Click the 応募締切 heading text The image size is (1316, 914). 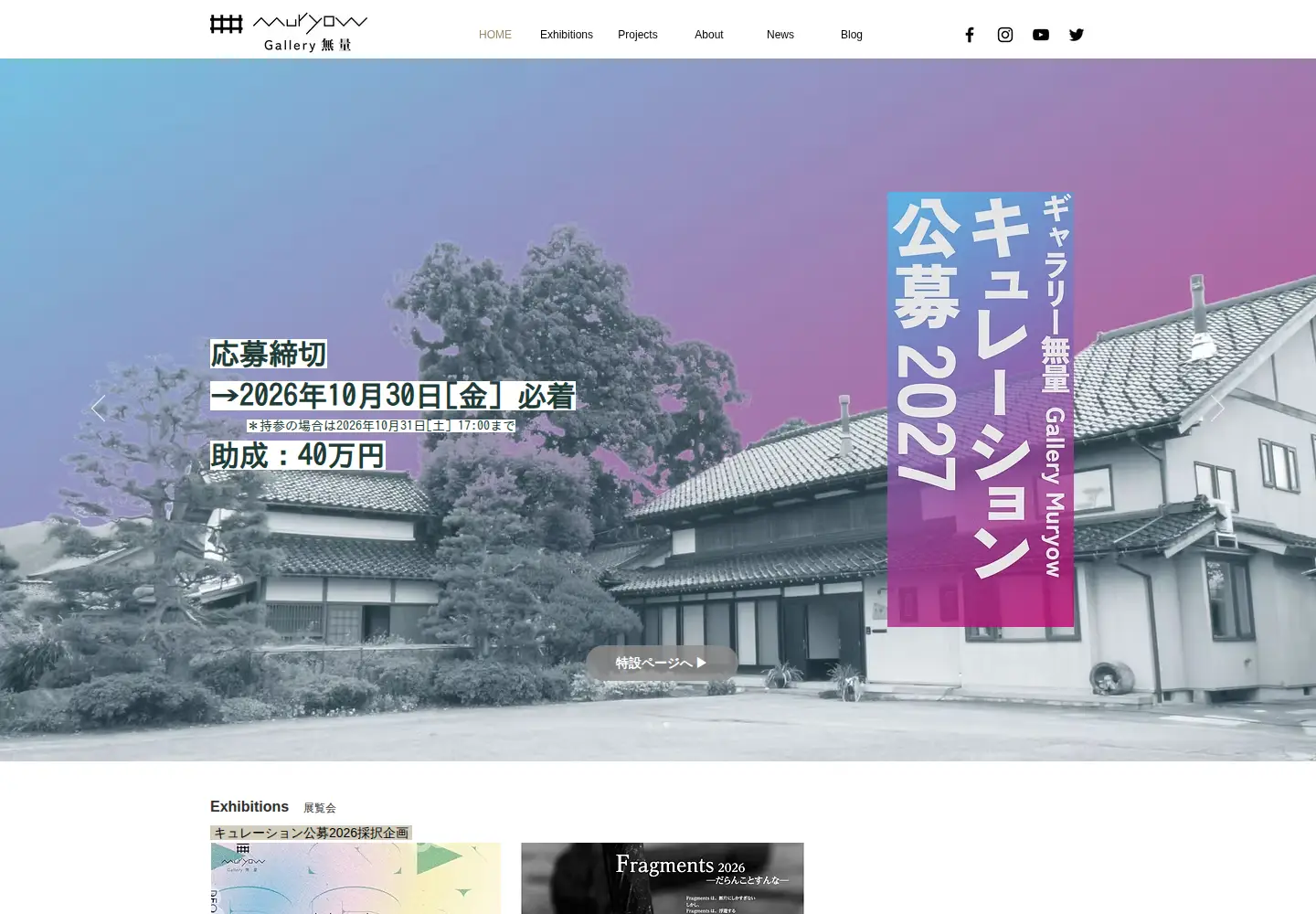pos(269,354)
